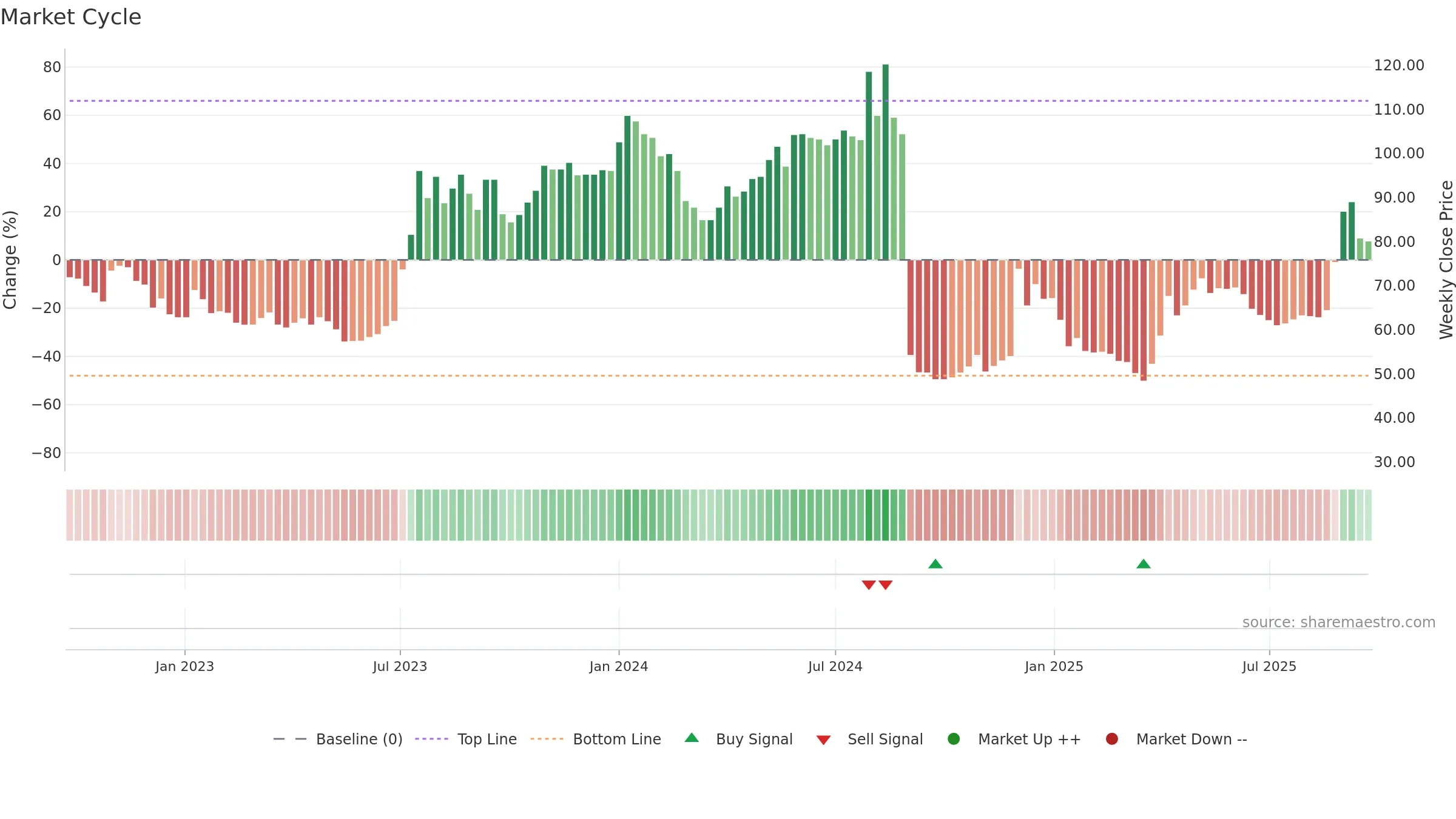Toggle the Buy Signal legend entry

coord(738,739)
